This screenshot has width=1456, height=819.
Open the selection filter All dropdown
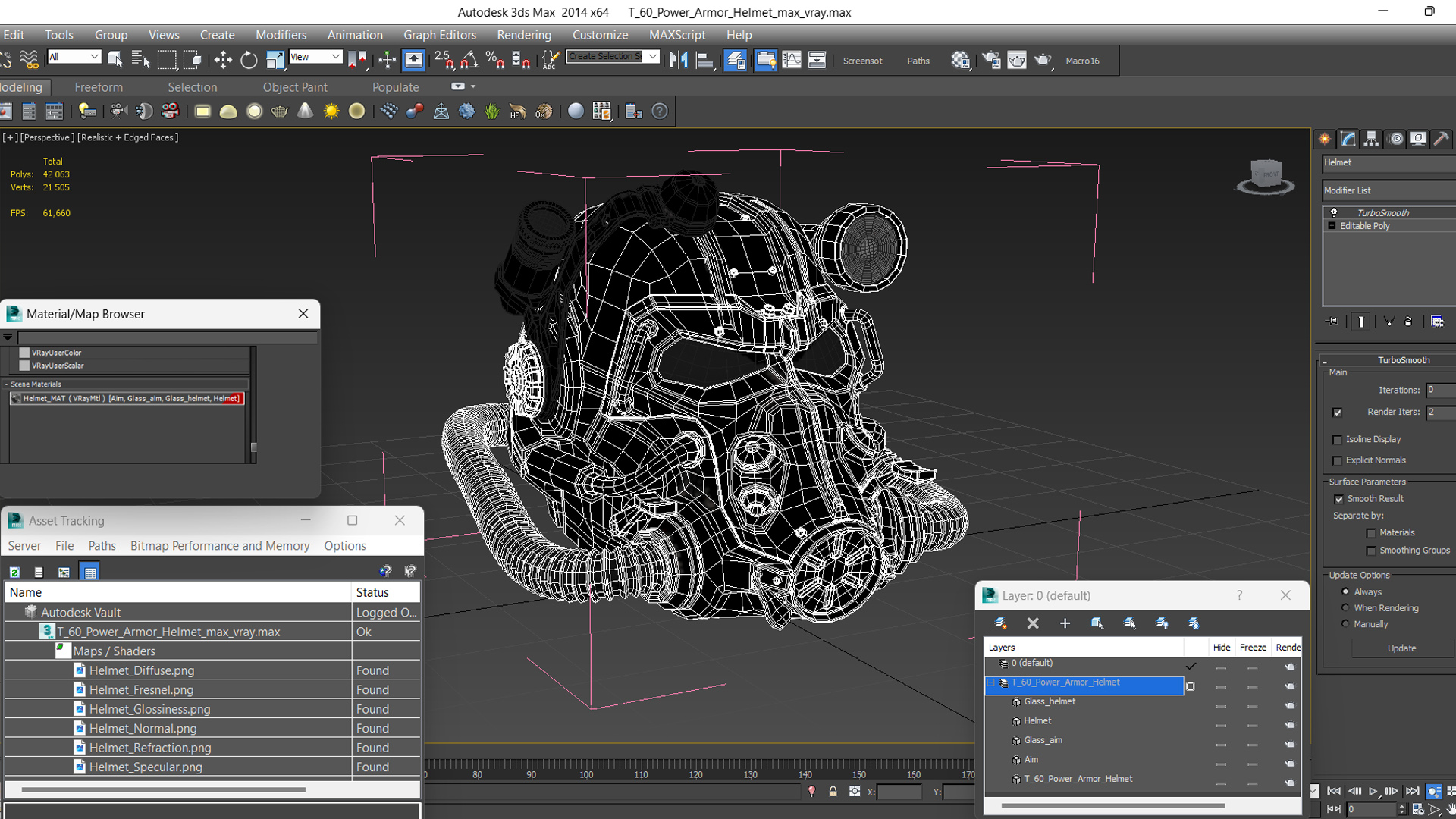[x=74, y=57]
